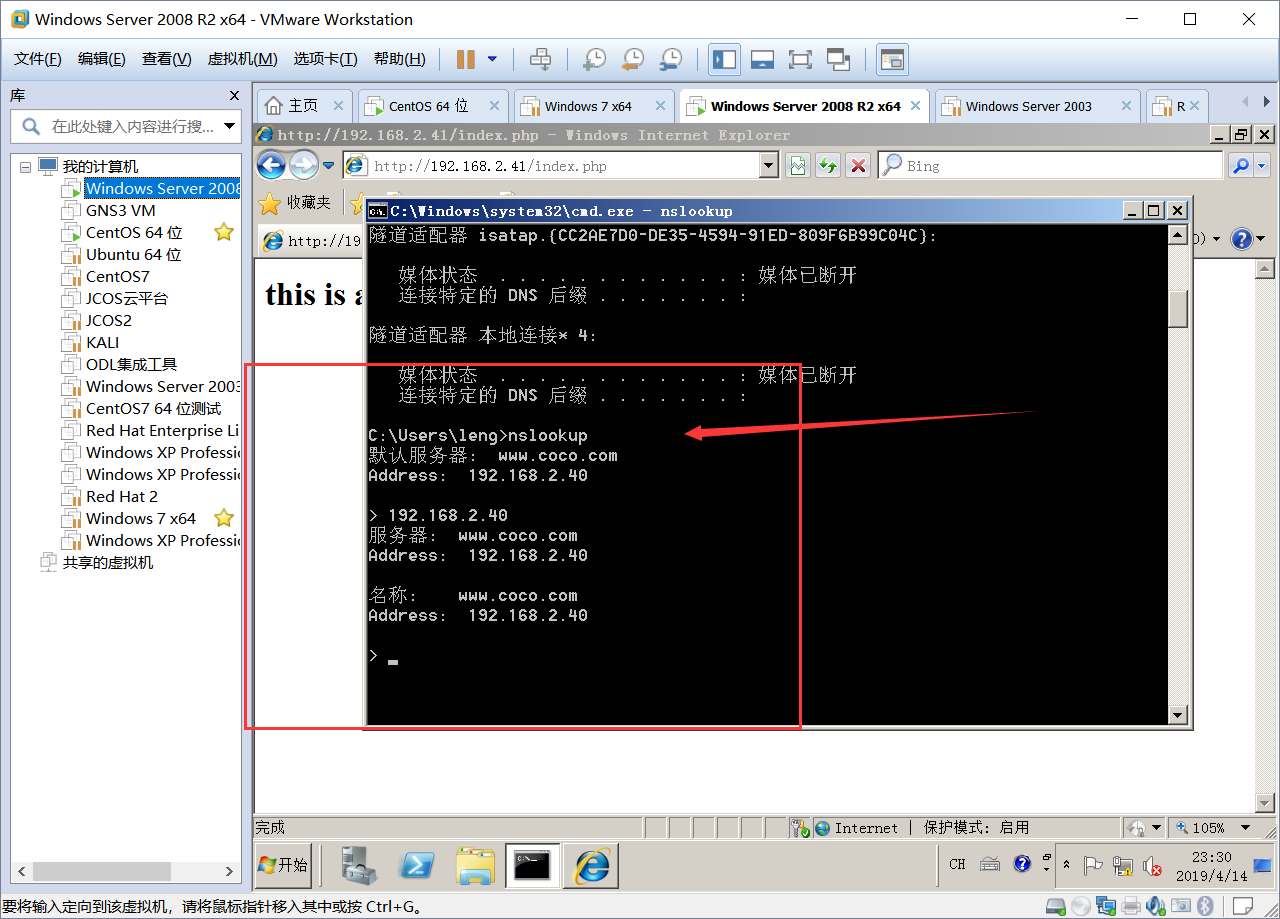Screen dimensions: 1280x919
Task: Enter full screen mode in VMware
Action: 800,59
